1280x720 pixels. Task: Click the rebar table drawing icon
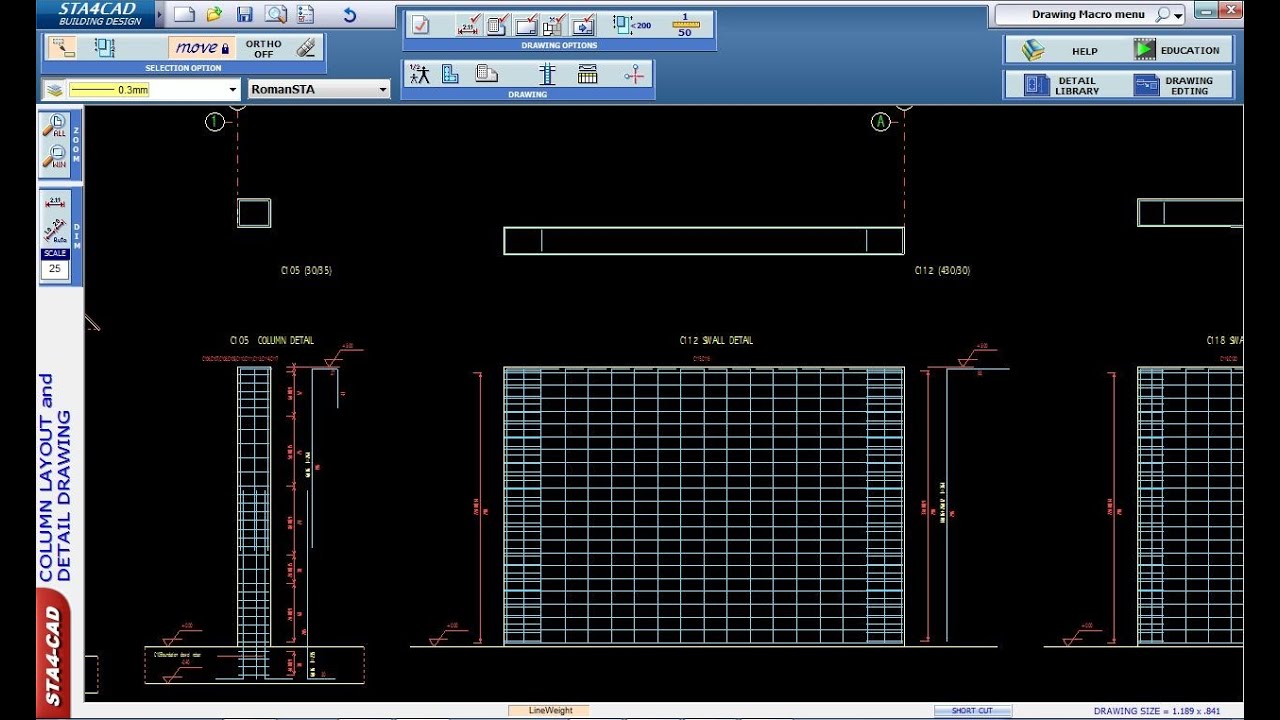pyautogui.click(x=588, y=74)
